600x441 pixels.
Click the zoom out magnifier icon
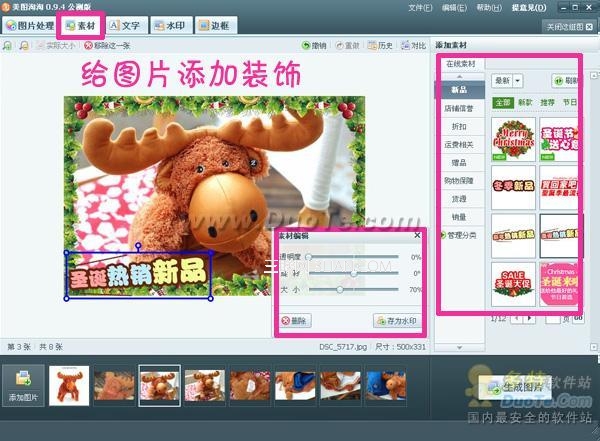click(24, 46)
